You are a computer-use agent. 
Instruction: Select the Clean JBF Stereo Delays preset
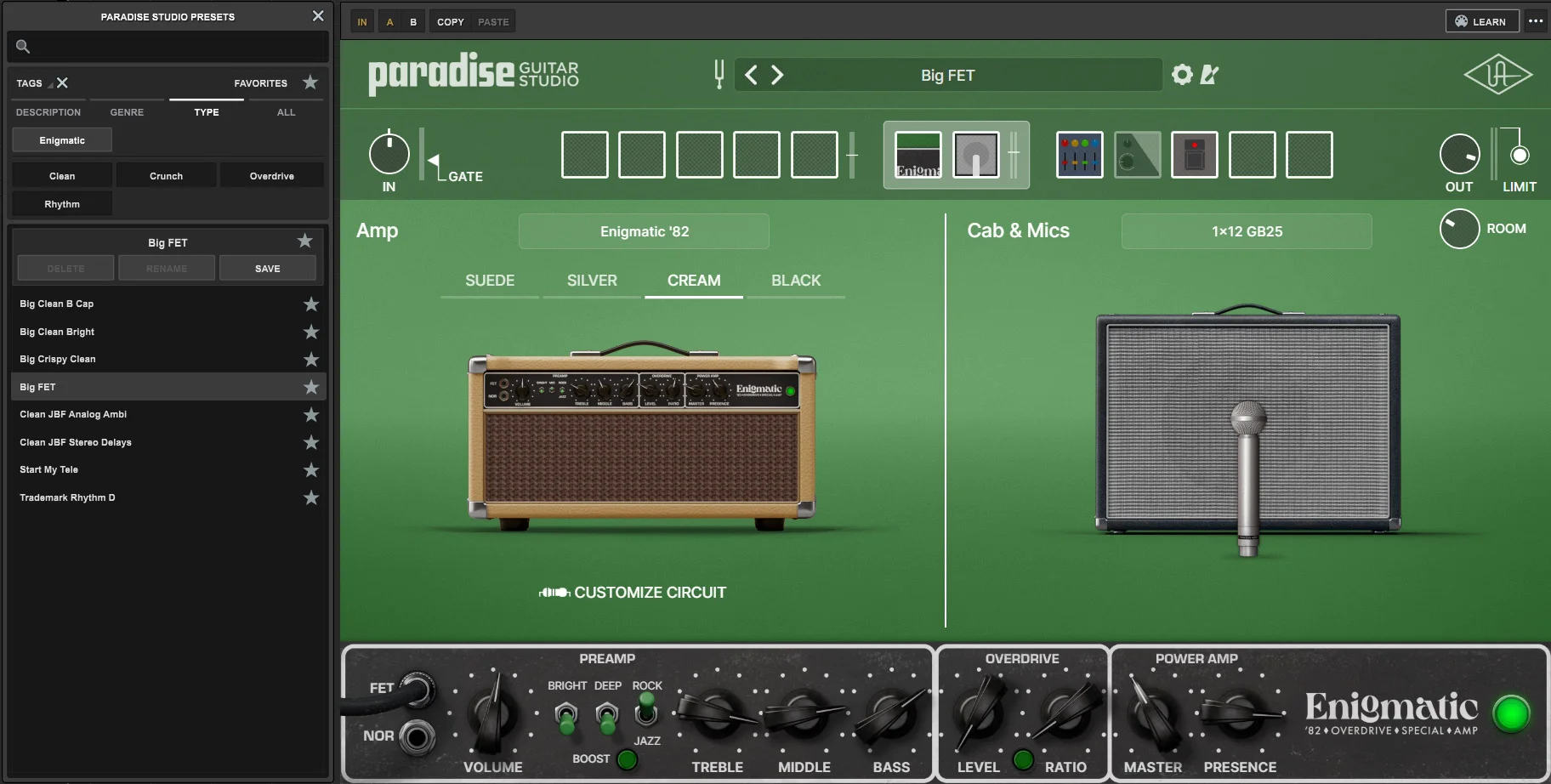[168, 442]
